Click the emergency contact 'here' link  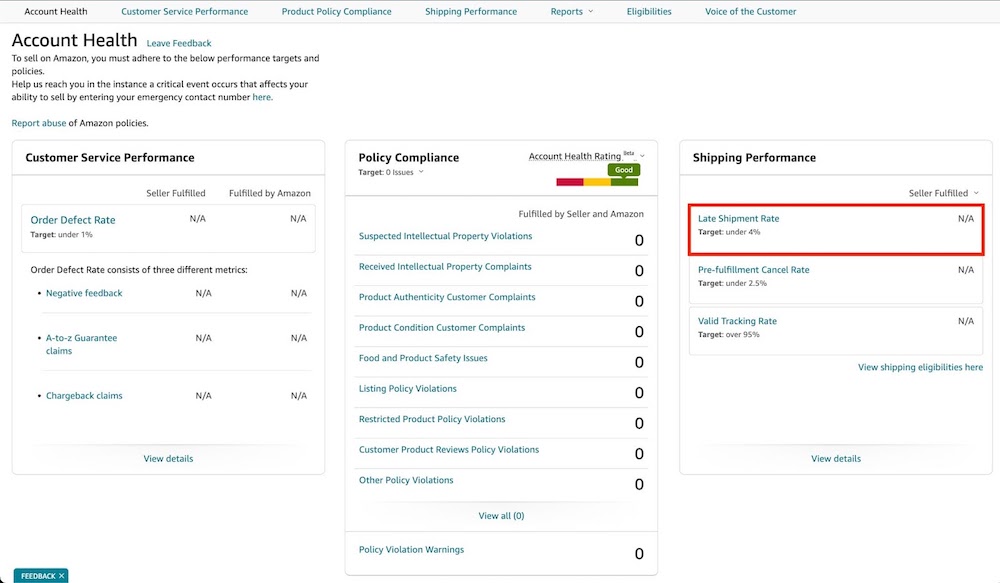click(x=261, y=97)
